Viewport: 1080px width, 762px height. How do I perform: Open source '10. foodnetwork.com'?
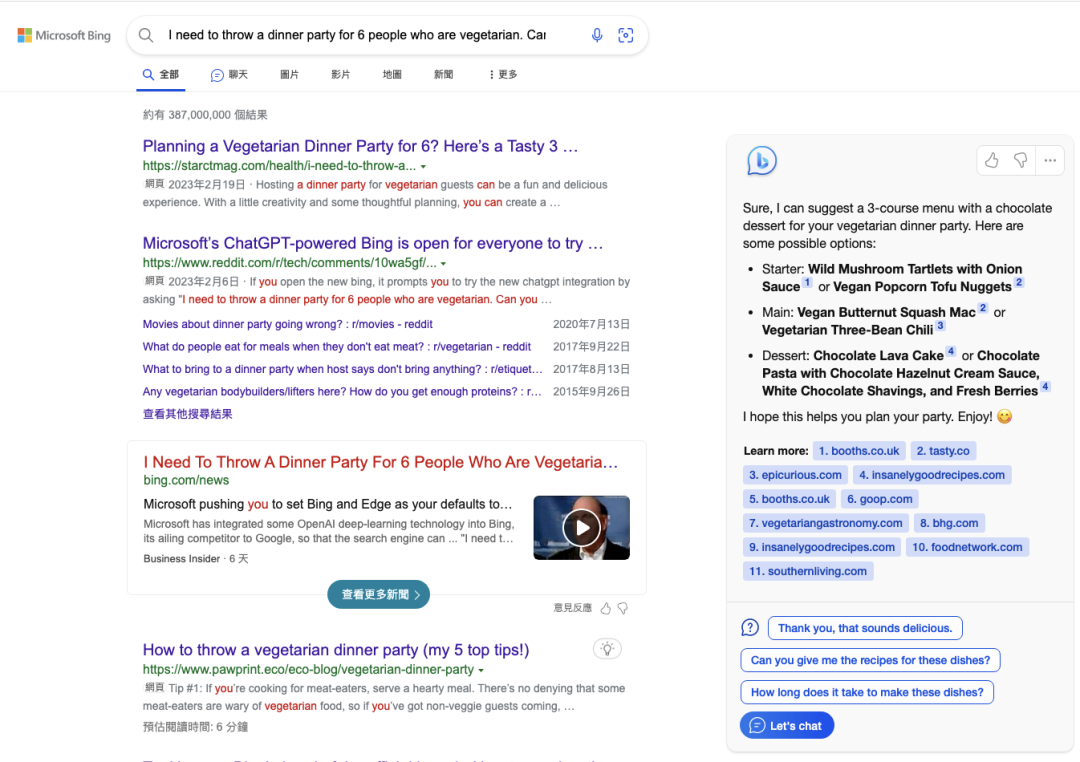(x=968, y=548)
